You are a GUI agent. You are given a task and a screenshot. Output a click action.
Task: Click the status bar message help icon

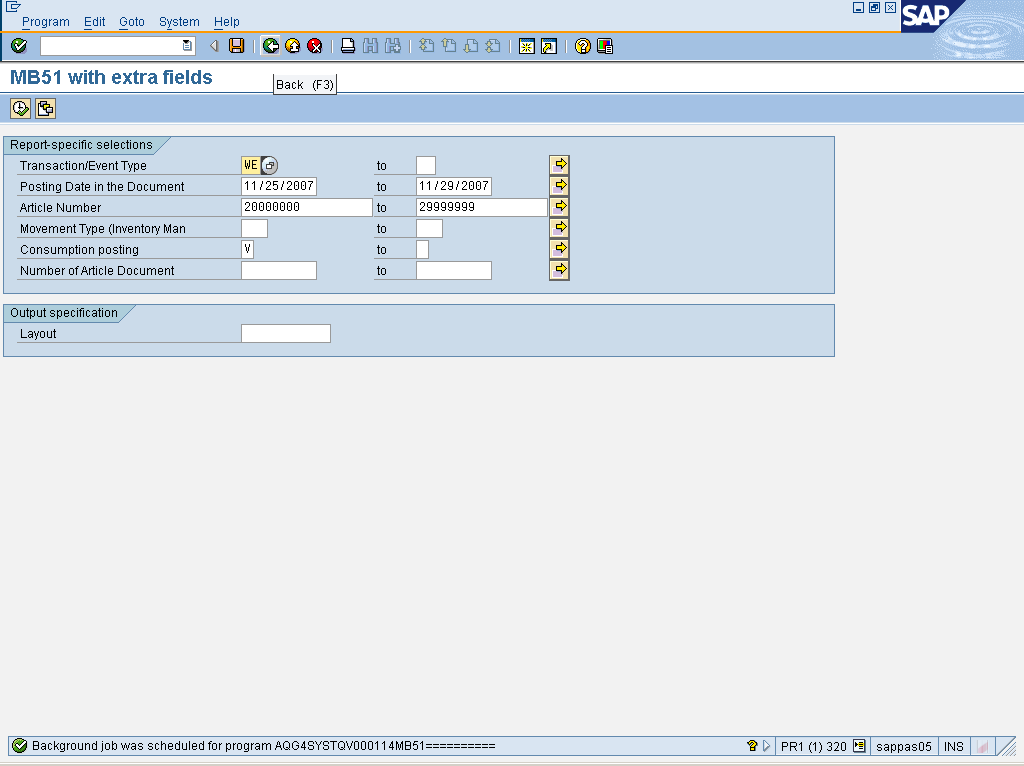pos(752,746)
